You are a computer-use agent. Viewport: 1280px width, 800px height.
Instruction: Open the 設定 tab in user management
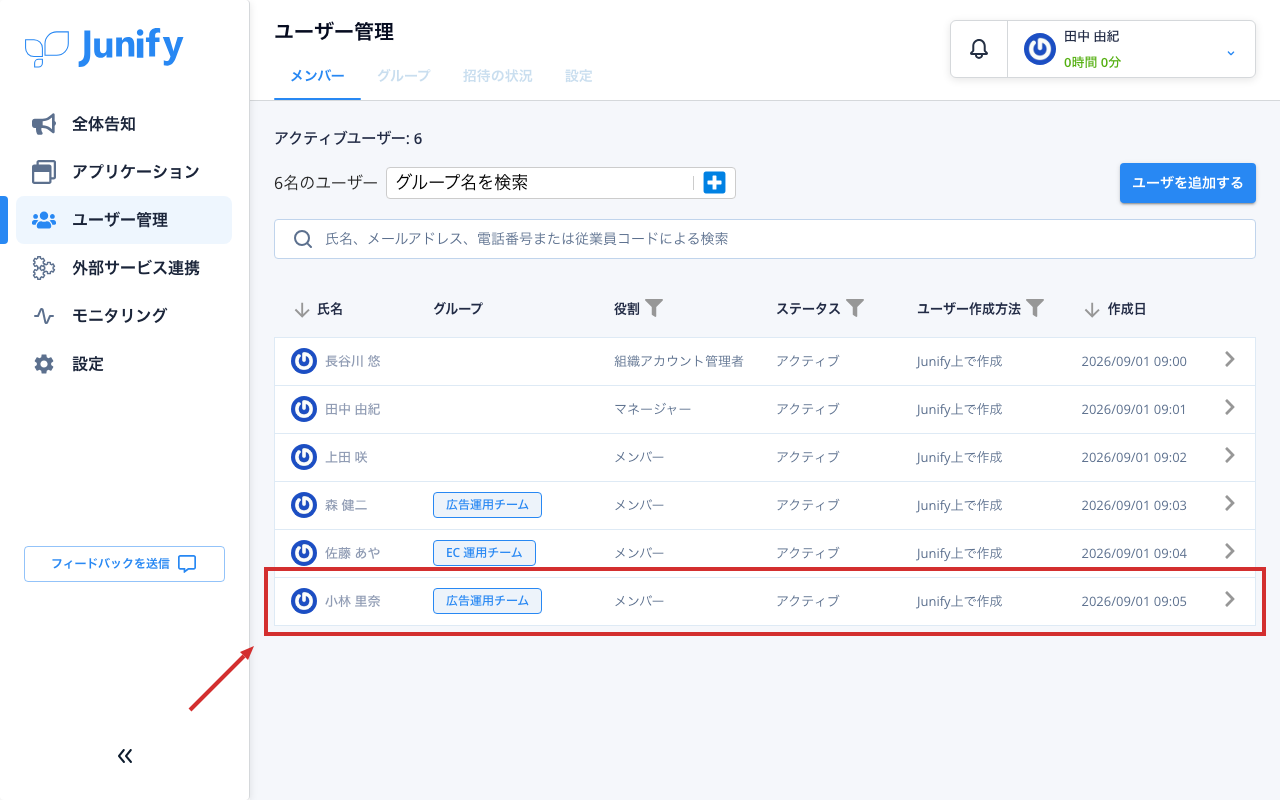pos(578,76)
